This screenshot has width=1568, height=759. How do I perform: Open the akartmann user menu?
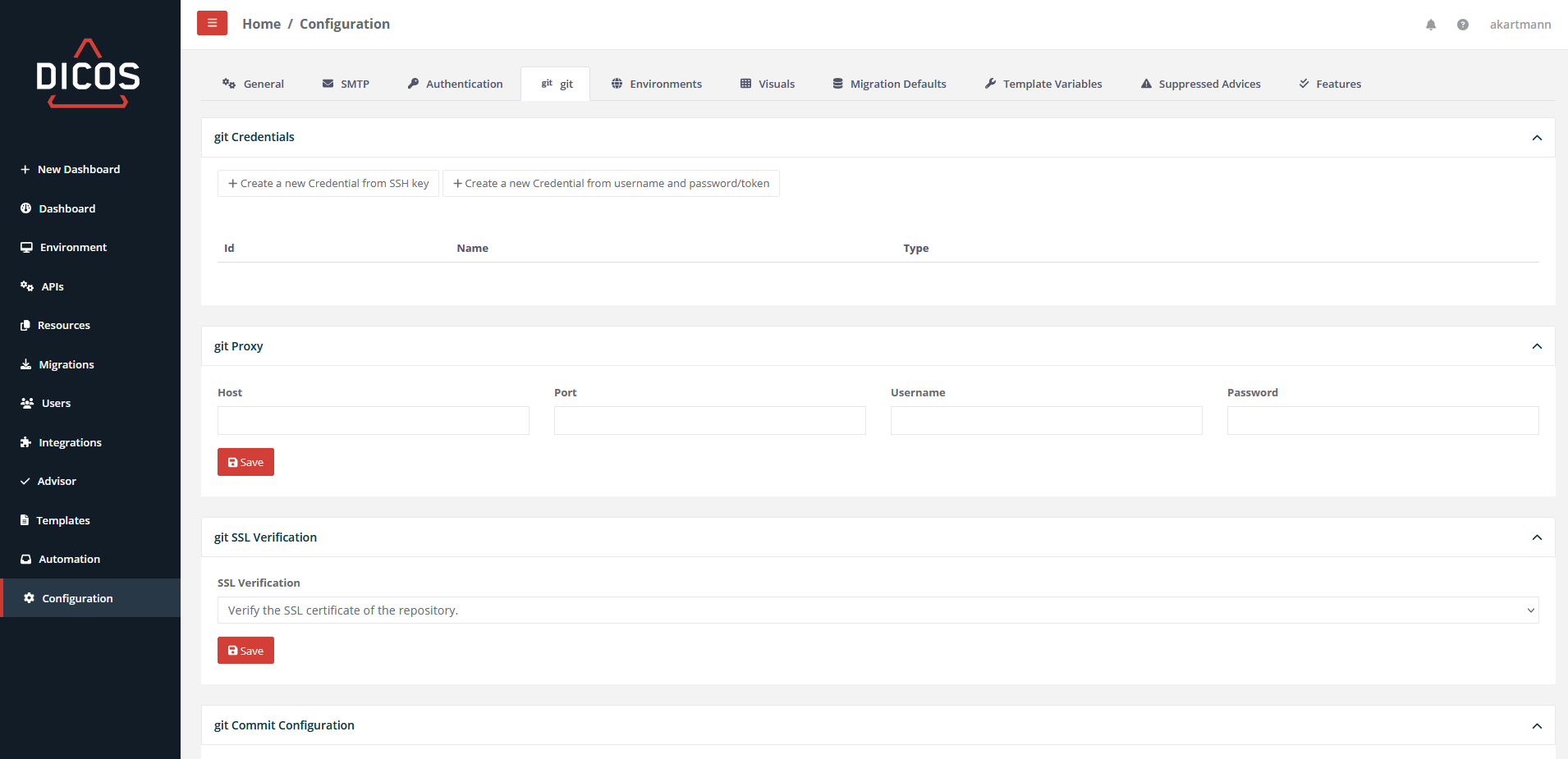pos(1520,25)
